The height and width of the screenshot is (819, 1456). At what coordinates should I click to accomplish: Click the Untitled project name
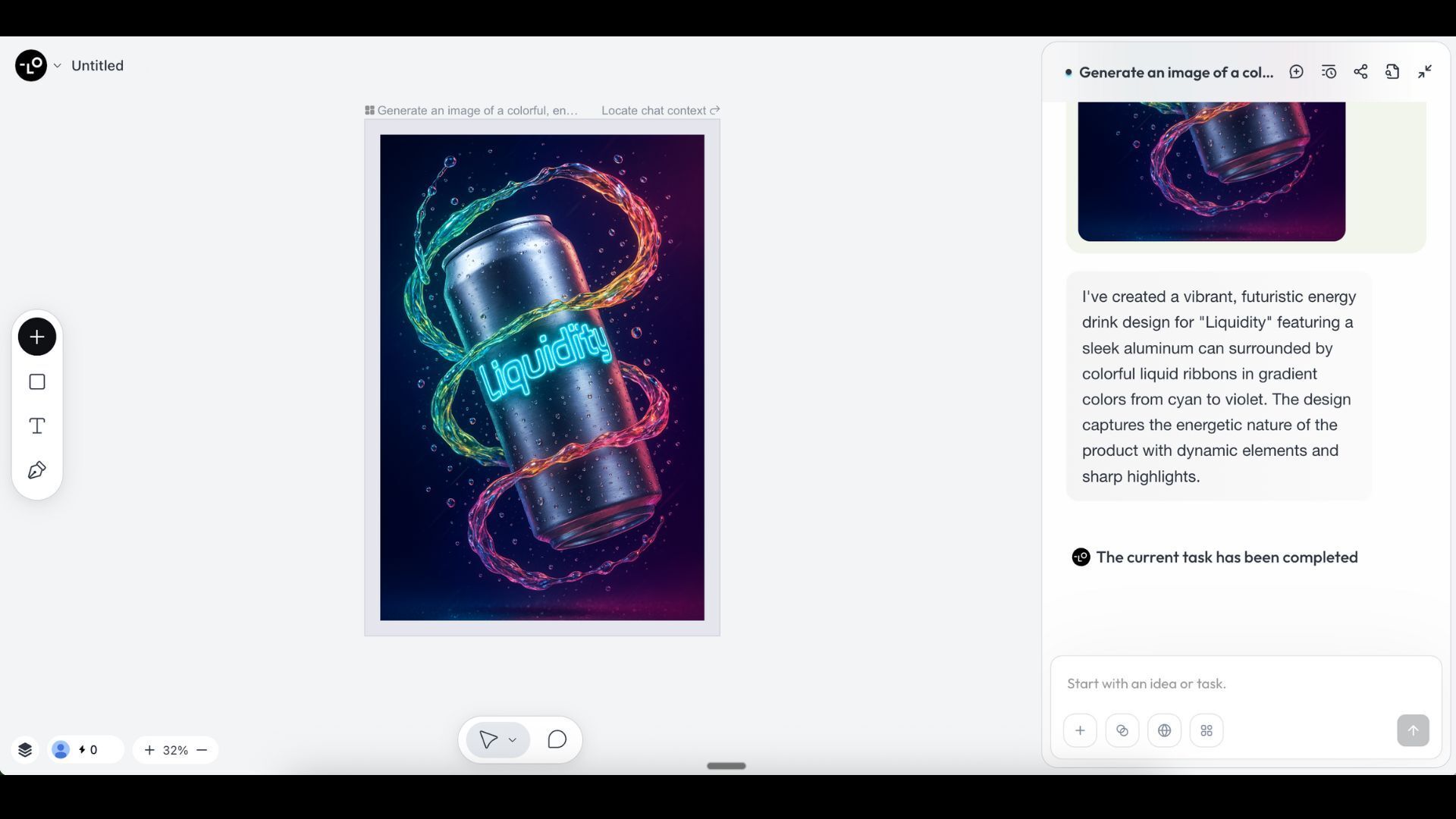point(97,66)
